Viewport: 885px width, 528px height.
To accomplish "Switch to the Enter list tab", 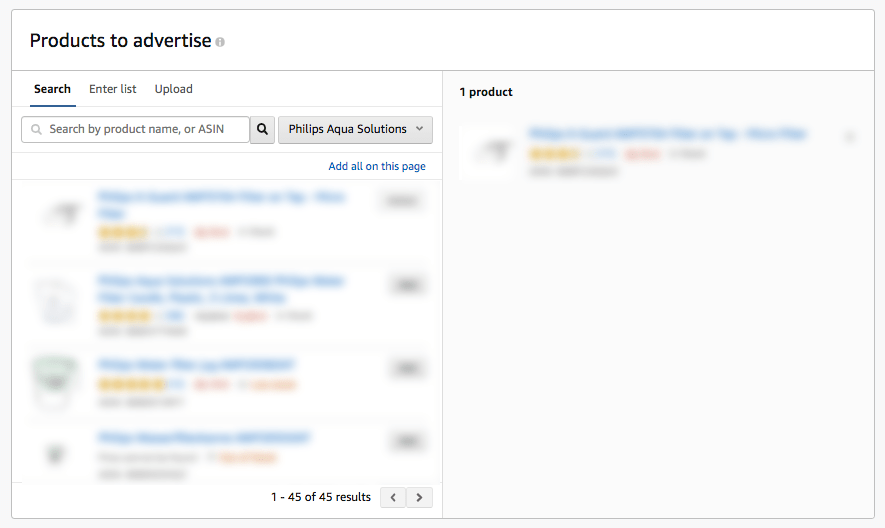I will coord(112,89).
